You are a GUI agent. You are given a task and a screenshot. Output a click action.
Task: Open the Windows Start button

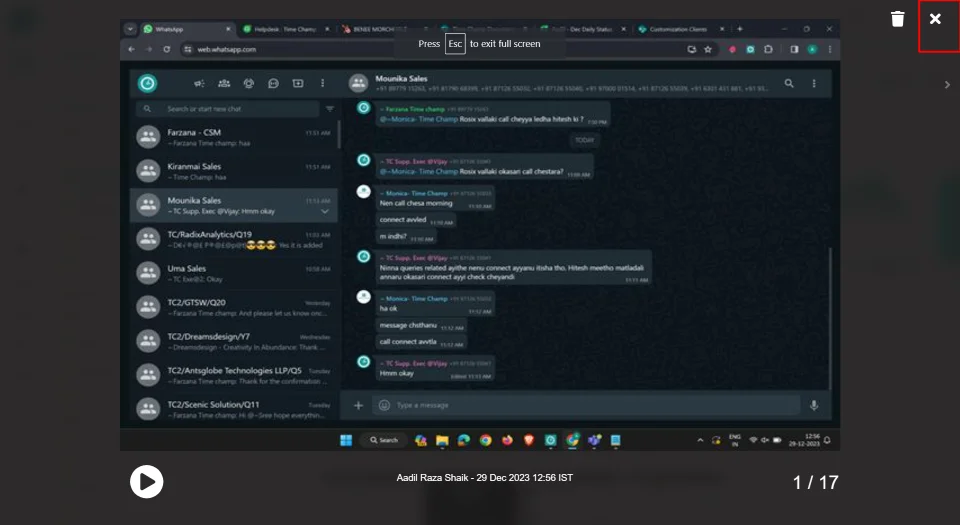click(346, 441)
